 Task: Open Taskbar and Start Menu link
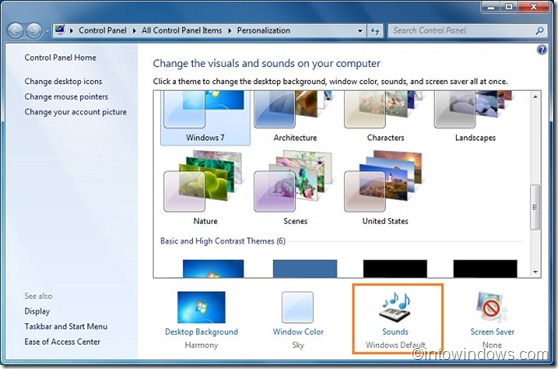point(66,326)
